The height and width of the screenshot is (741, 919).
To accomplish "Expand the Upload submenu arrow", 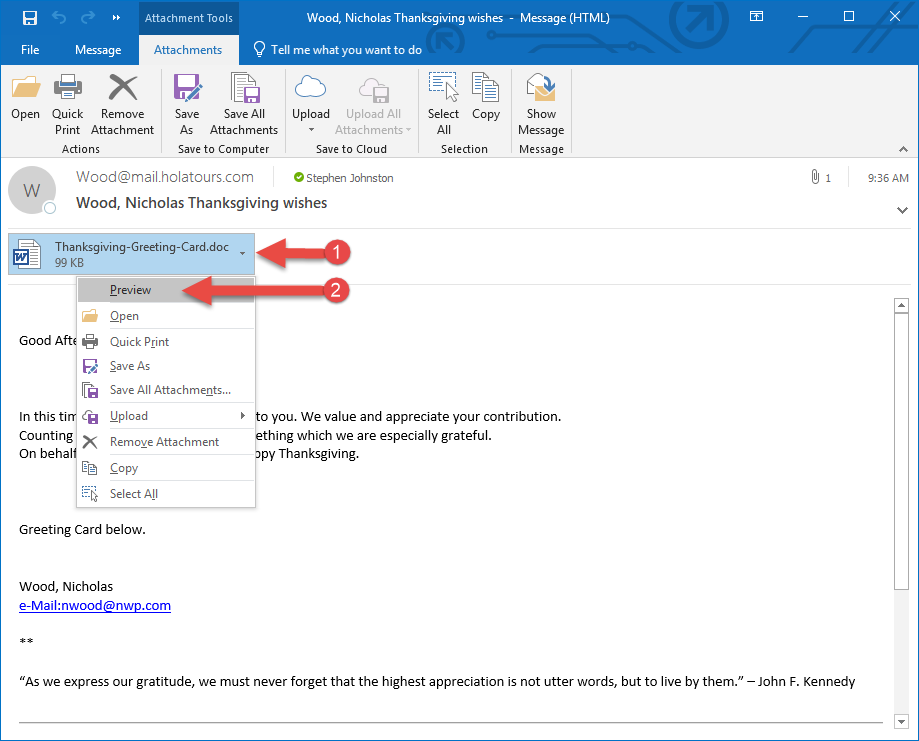I will click(x=243, y=416).
